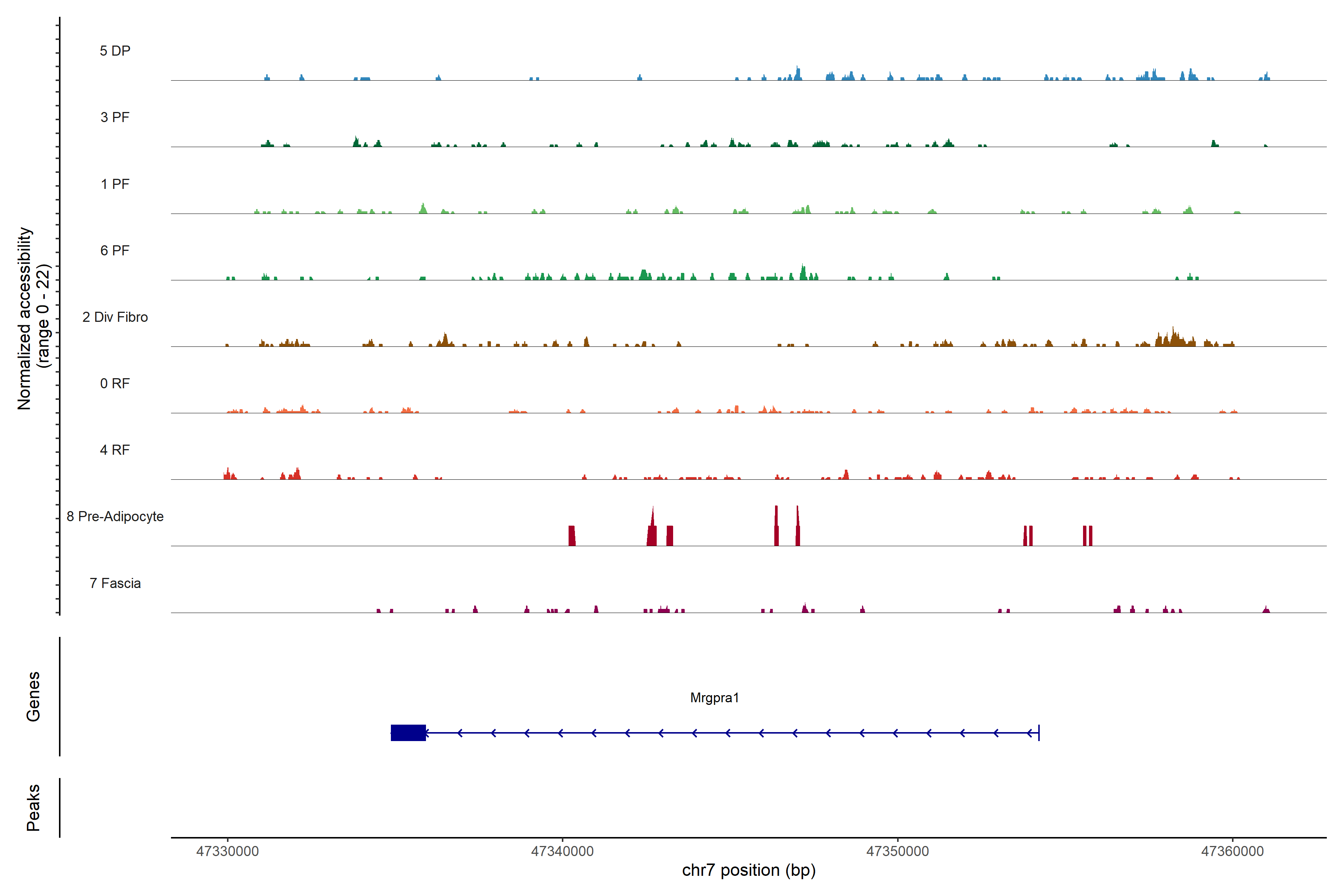This screenshot has height=896, width=1344.
Task: Click the 47330000 axis tick label
Action: (x=227, y=852)
